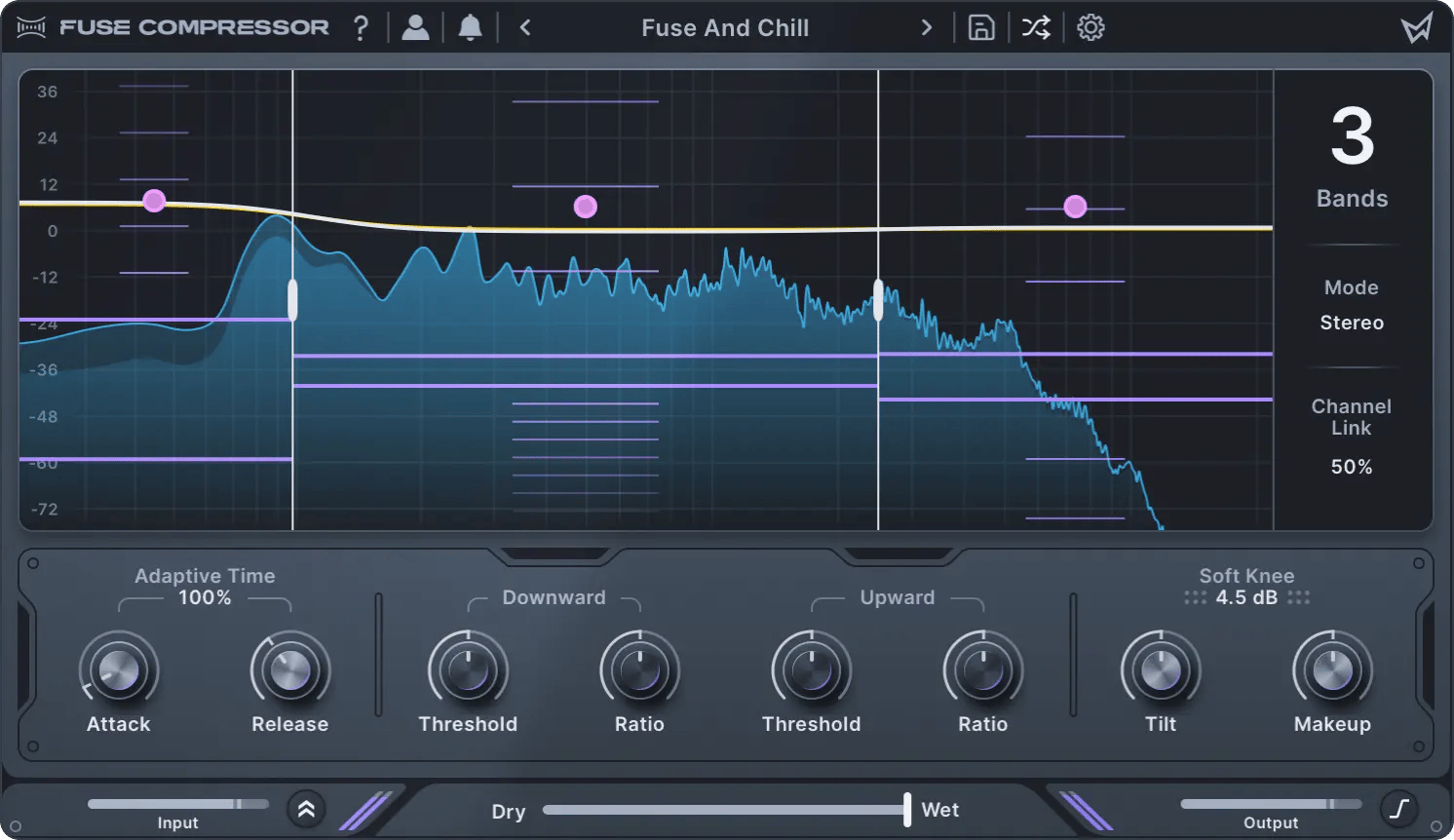Image resolution: width=1454 pixels, height=840 pixels.
Task: Click the Downward section label
Action: 554,597
